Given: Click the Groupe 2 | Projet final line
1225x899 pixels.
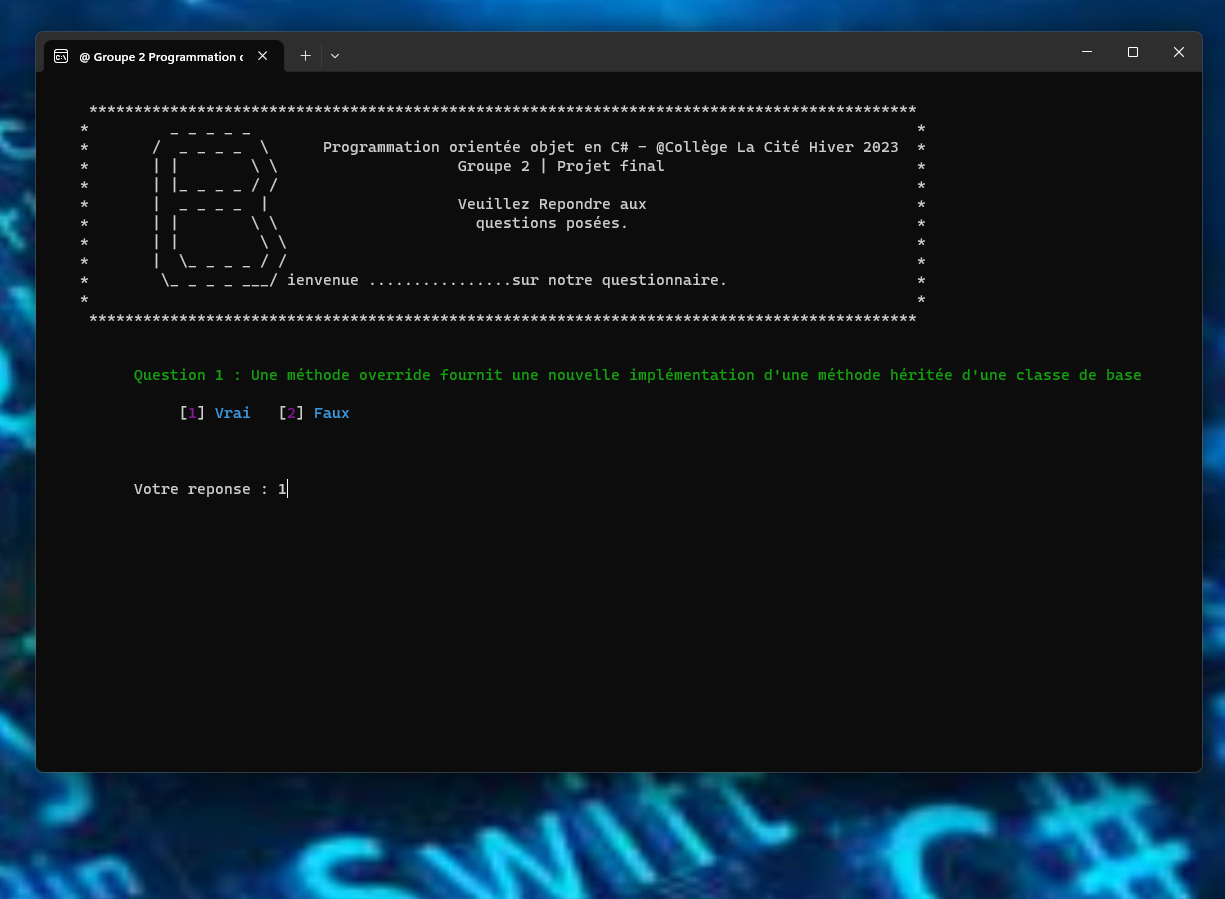Looking at the screenshot, I should tap(560, 166).
